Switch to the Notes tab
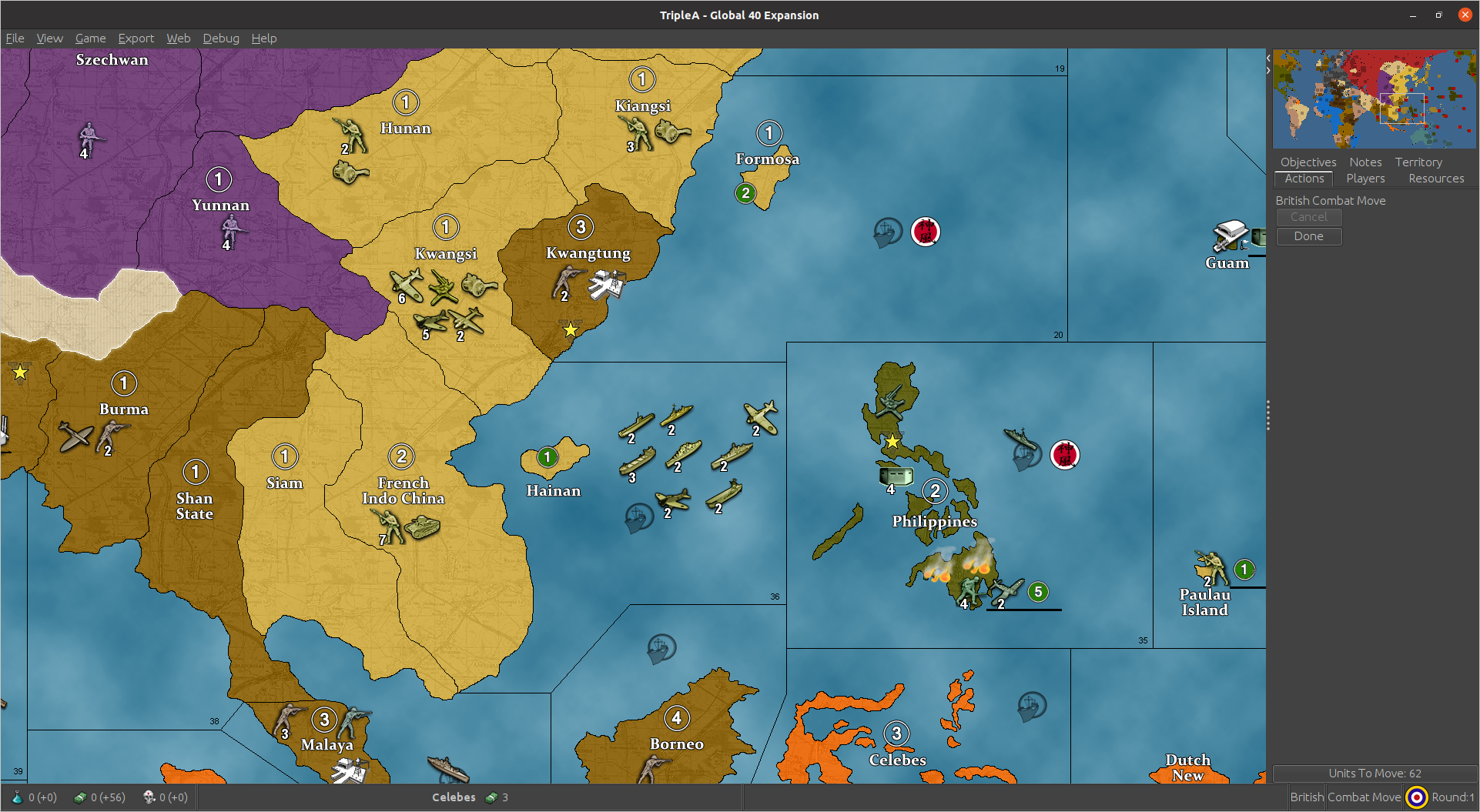Image resolution: width=1480 pixels, height=812 pixels. (1365, 162)
